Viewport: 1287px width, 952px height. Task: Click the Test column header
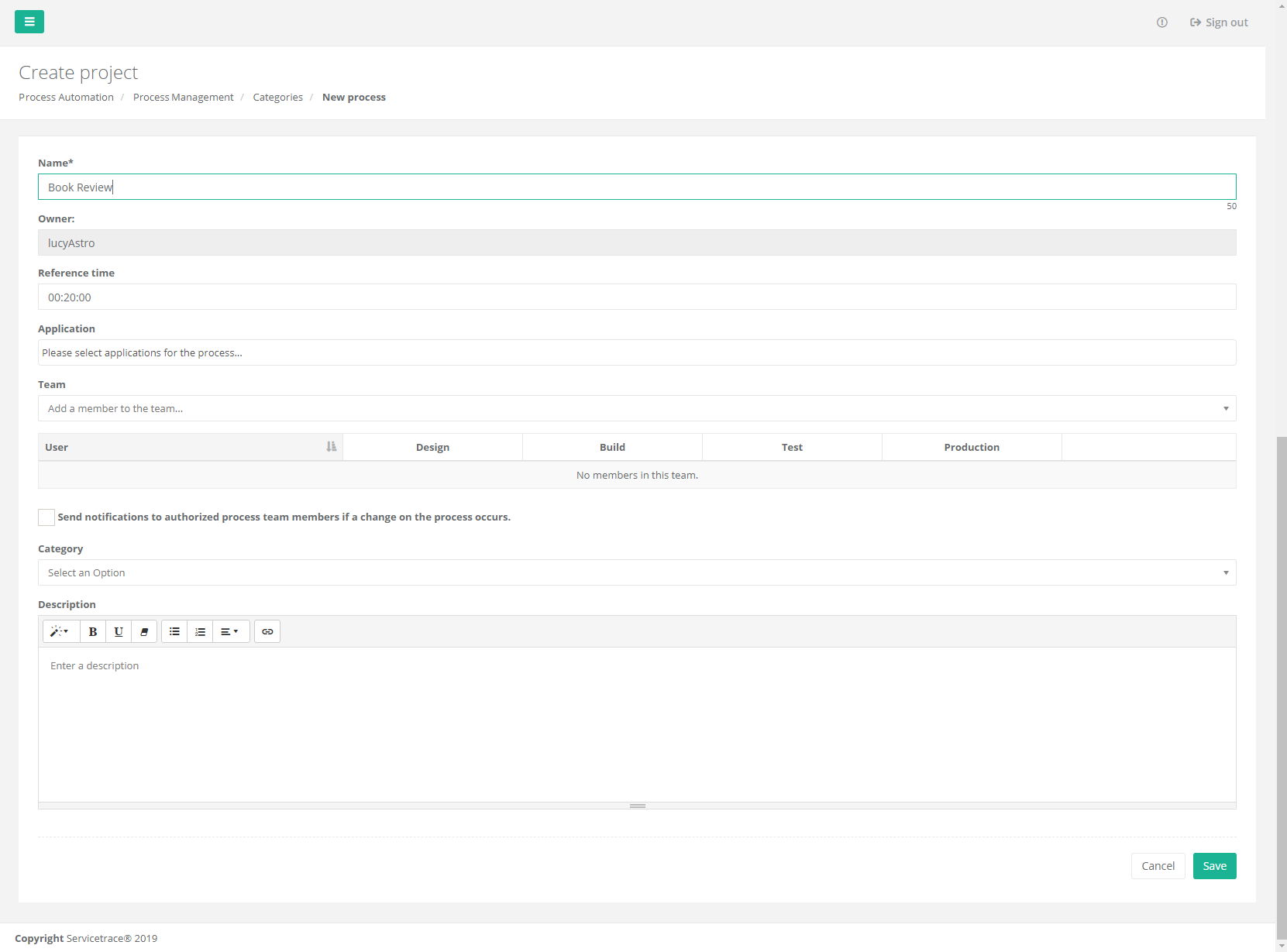pyautogui.click(x=792, y=447)
